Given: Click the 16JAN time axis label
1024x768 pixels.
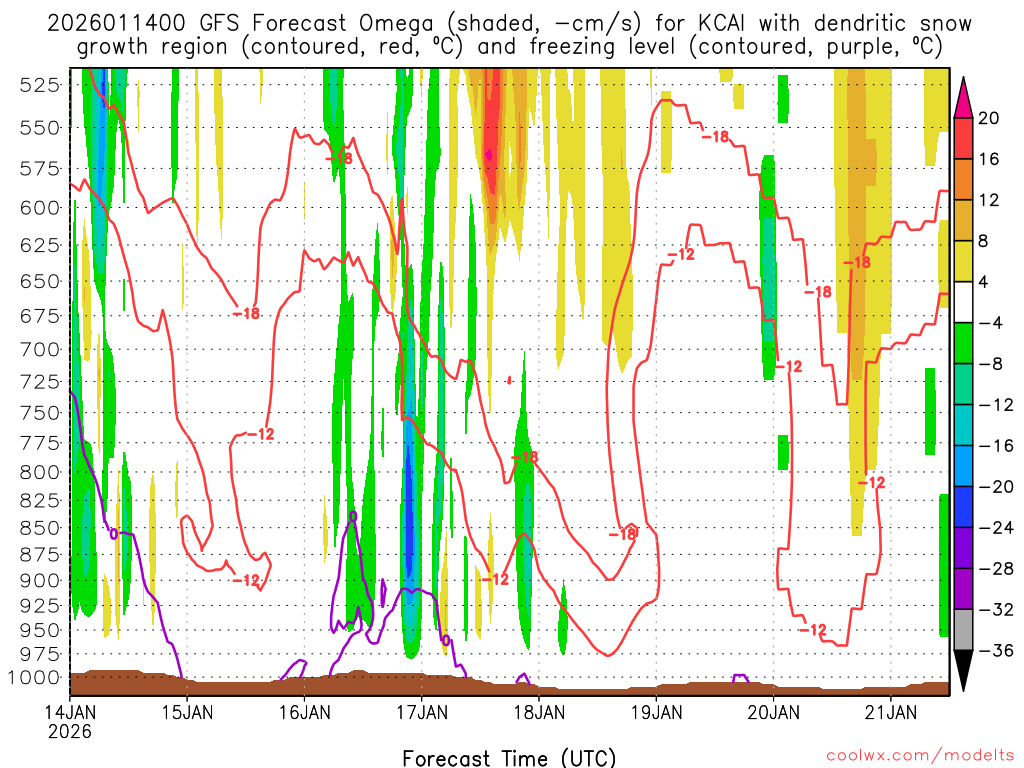Looking at the screenshot, I should 304,712.
